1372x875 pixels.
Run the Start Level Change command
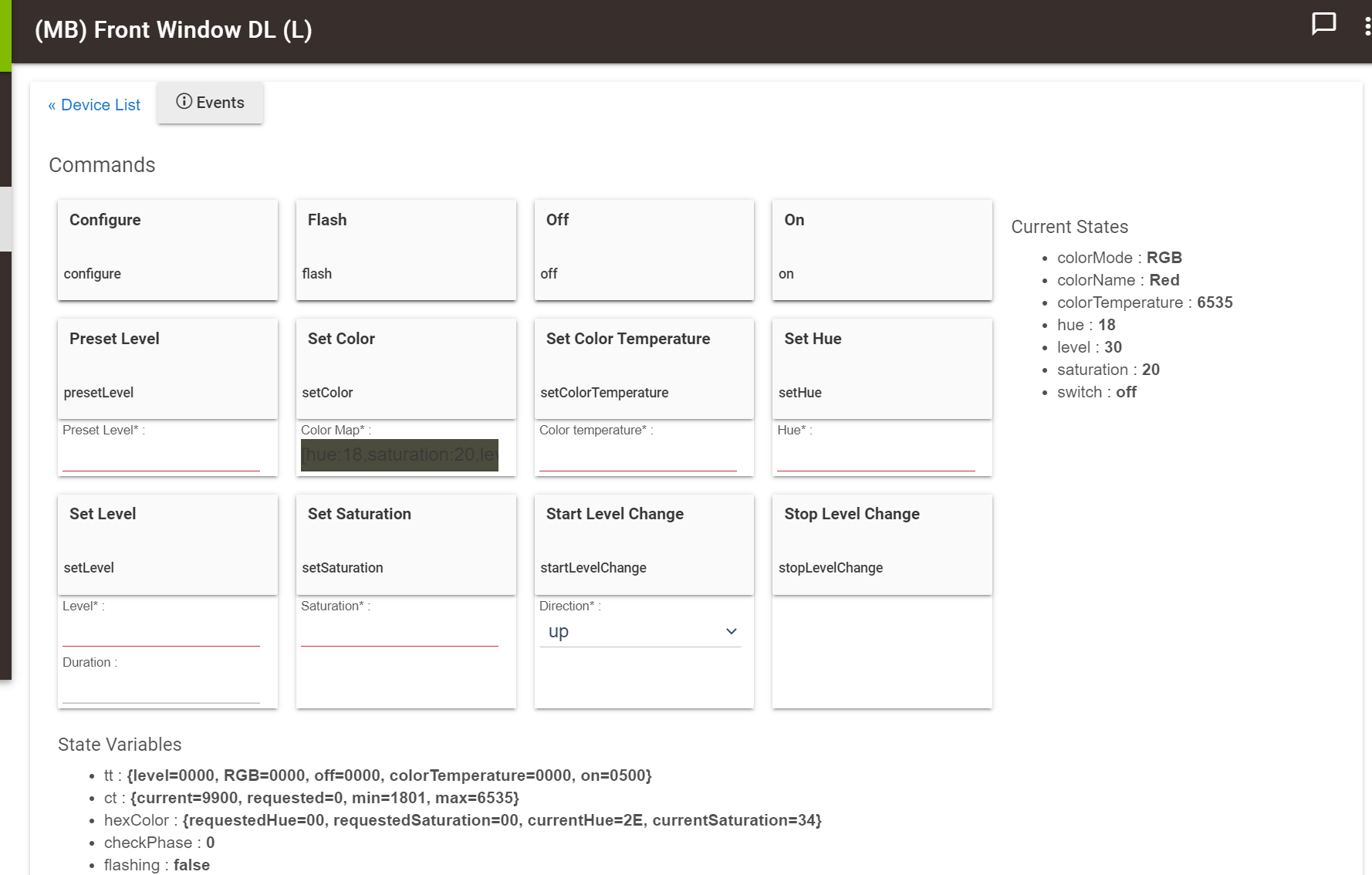pyautogui.click(x=644, y=545)
